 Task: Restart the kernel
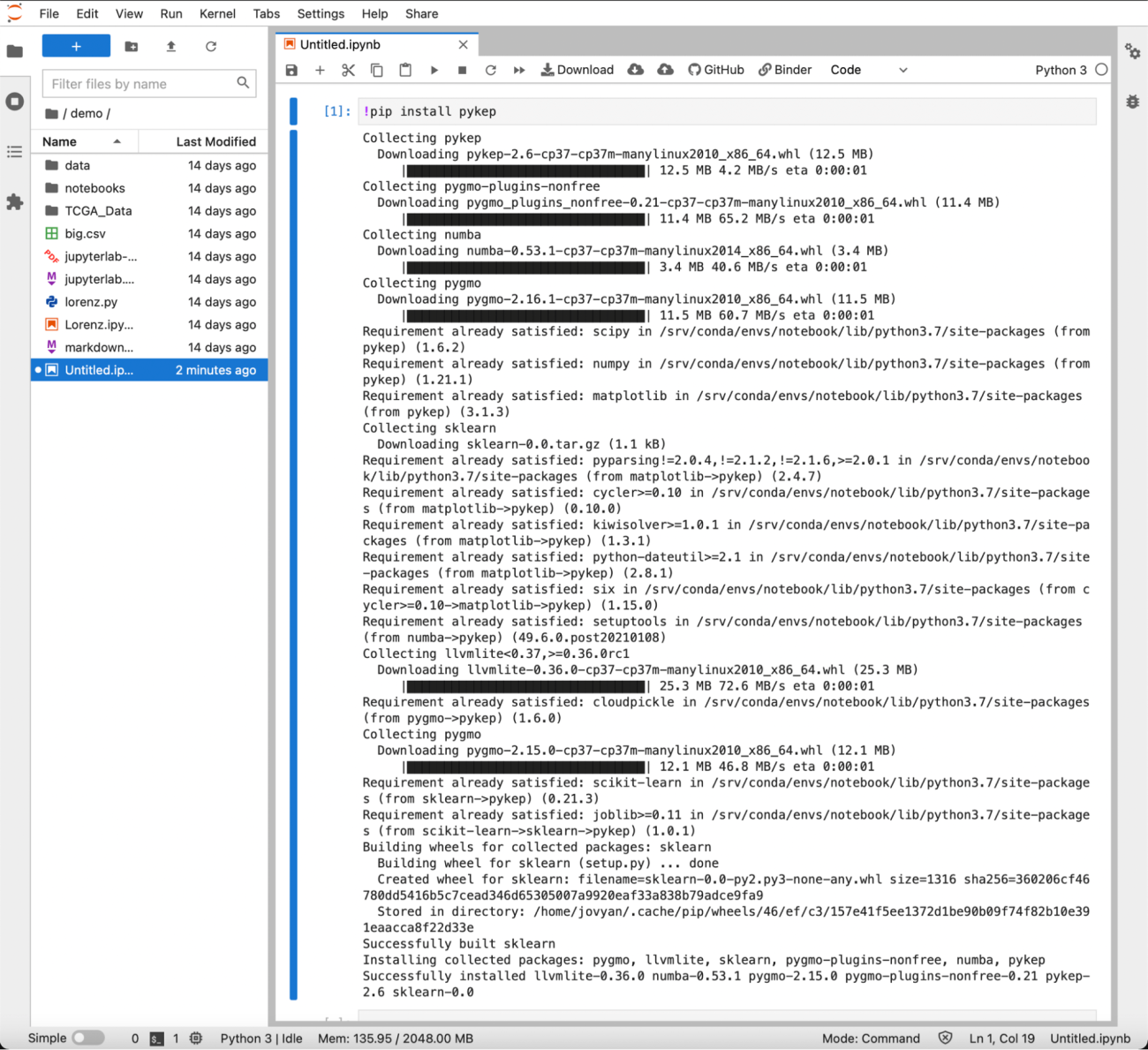491,70
